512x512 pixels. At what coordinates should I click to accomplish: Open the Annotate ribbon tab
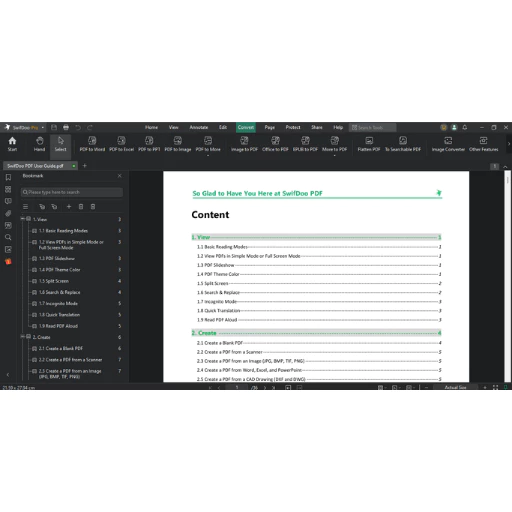coord(199,127)
